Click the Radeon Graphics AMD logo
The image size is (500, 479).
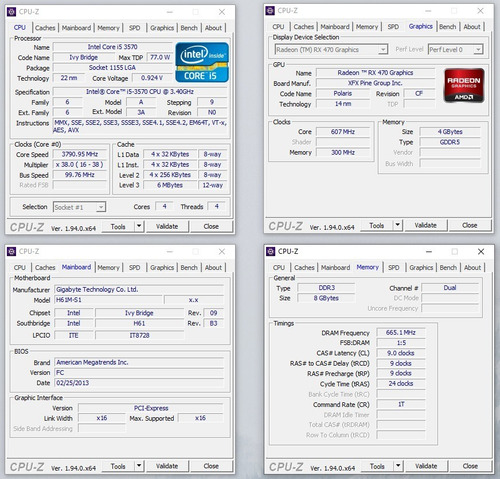pos(464,85)
